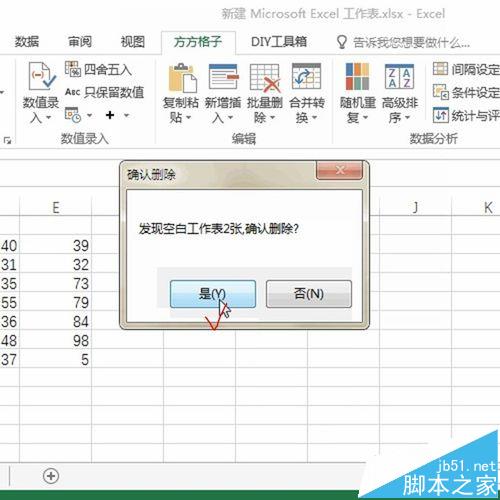Open the 高级排序 dropdown arrow
This screenshot has width=500, height=500.
coord(407,118)
